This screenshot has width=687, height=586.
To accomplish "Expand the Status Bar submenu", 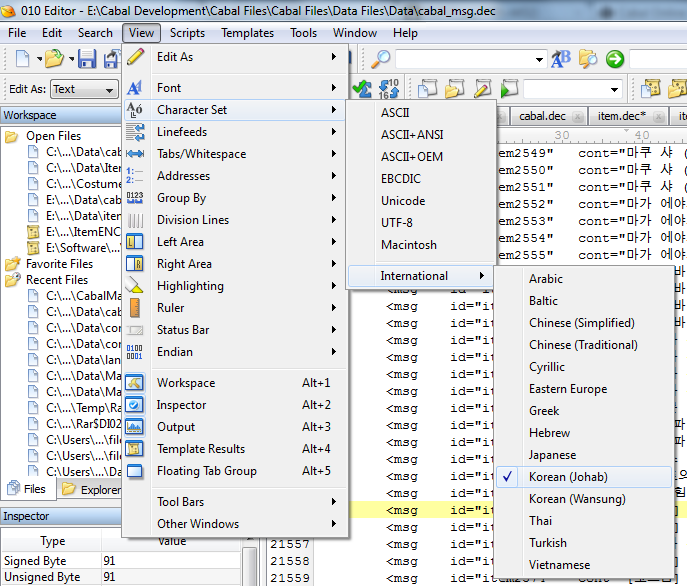I will point(237,330).
